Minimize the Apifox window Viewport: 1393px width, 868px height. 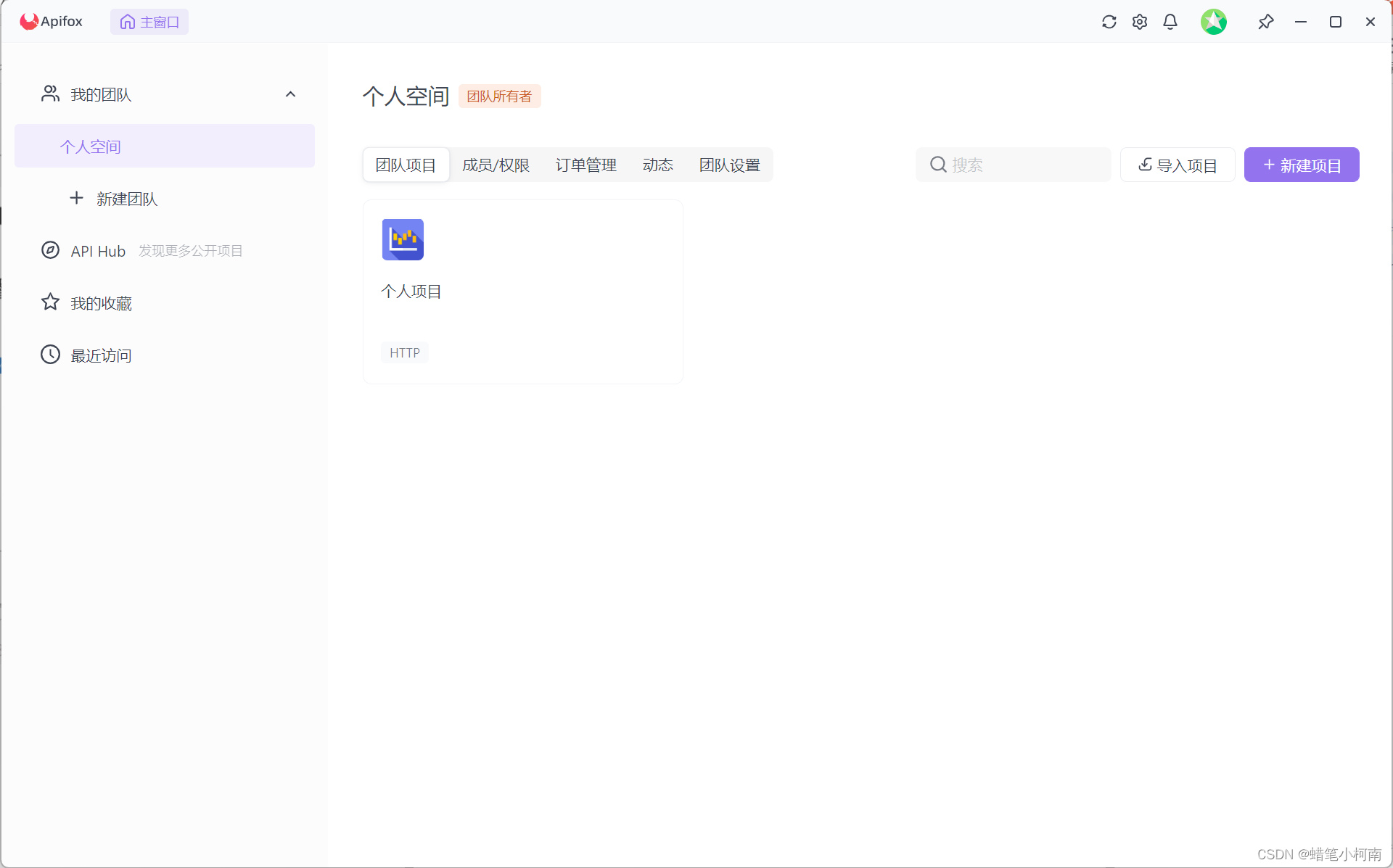(x=1301, y=22)
